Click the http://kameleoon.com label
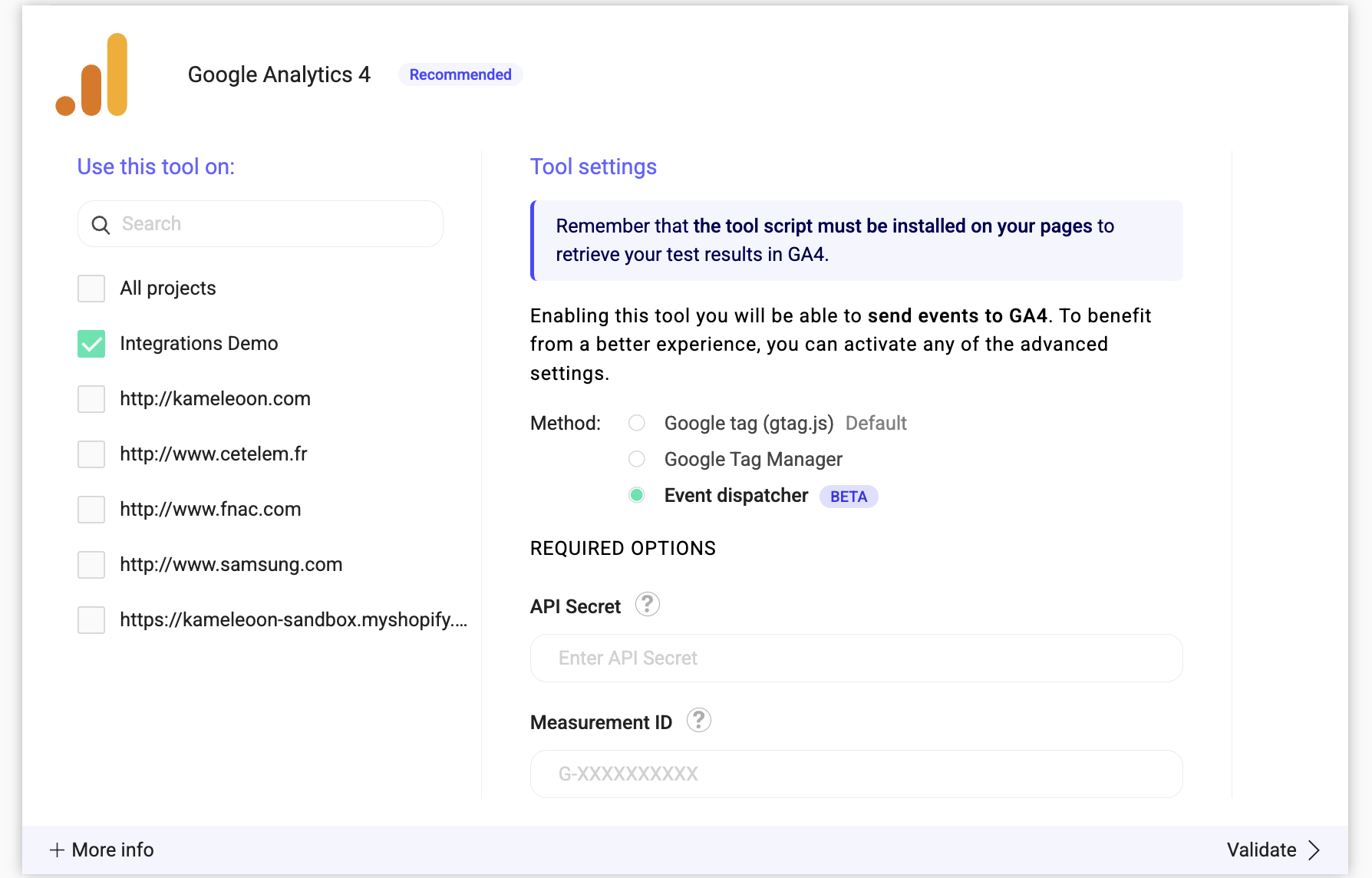This screenshot has width=1372, height=878. pyautogui.click(x=215, y=399)
